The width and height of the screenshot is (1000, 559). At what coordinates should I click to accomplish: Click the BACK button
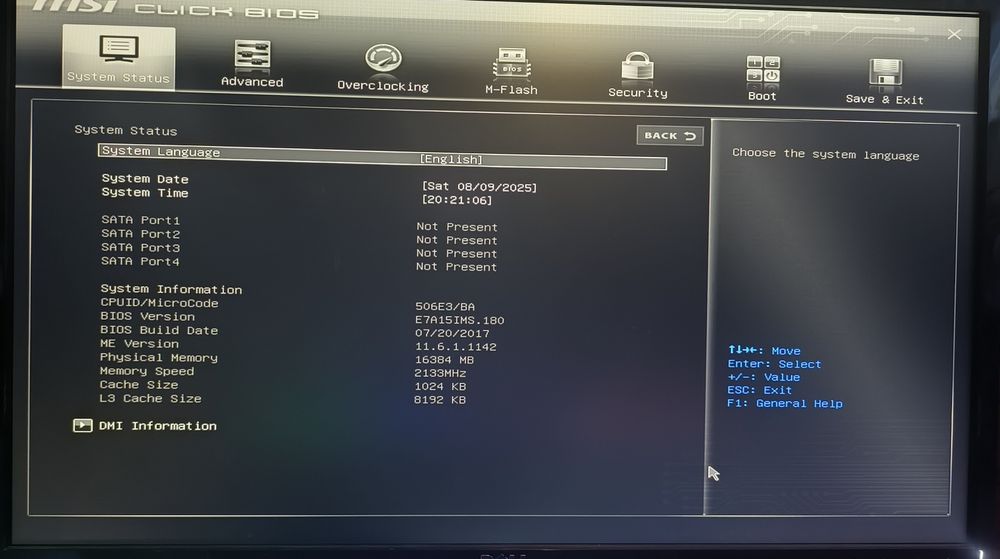[x=670, y=136]
